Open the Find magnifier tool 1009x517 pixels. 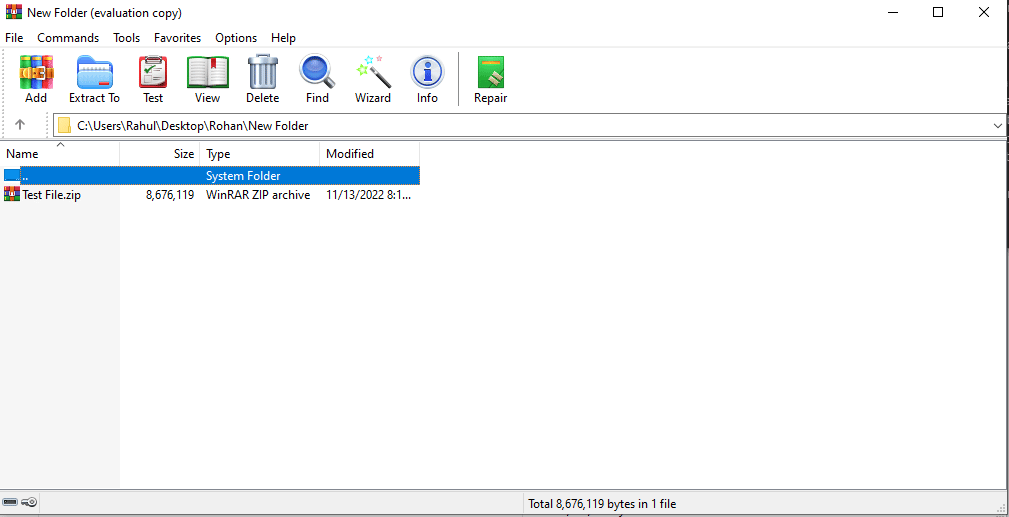click(x=317, y=79)
